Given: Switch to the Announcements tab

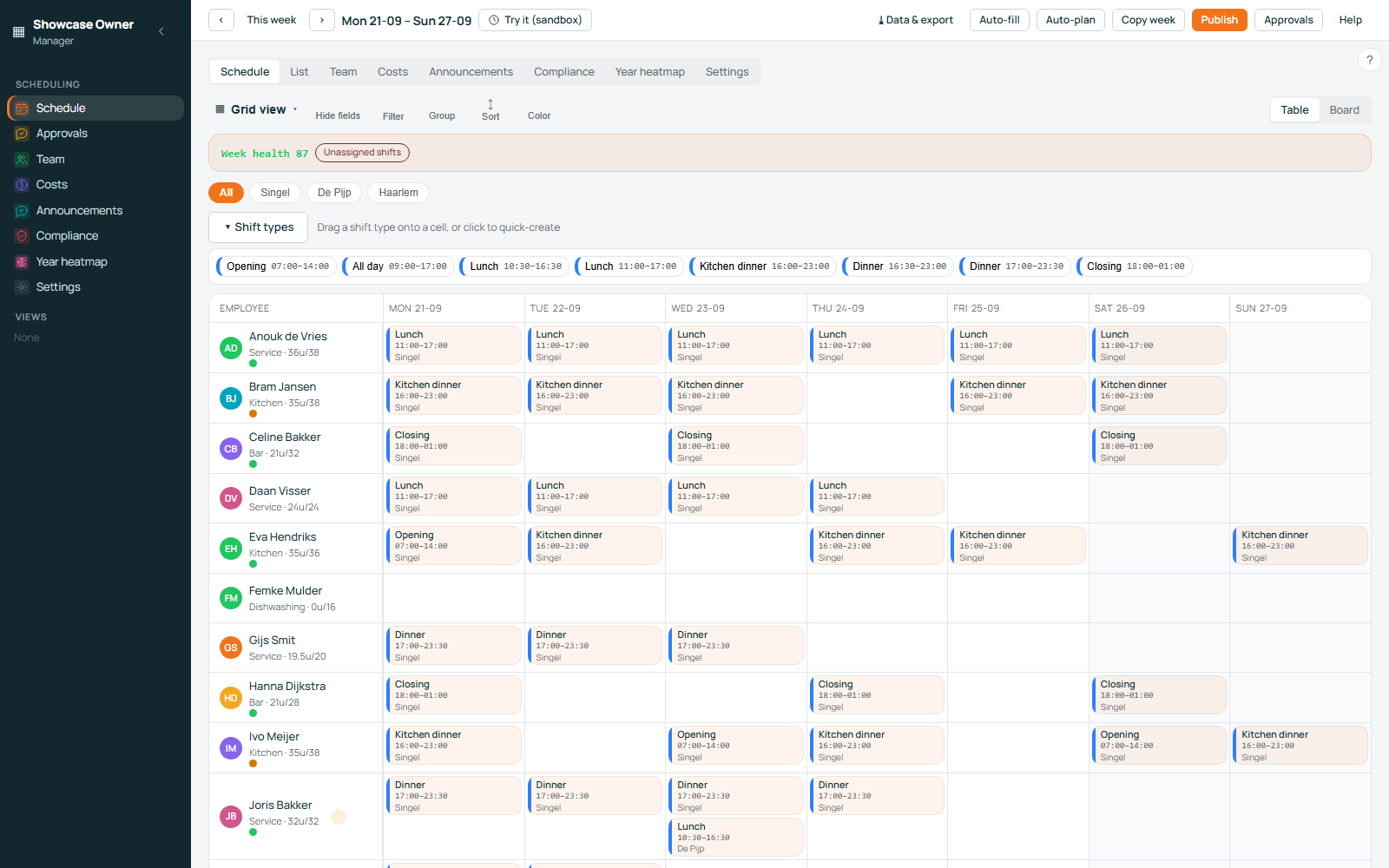Looking at the screenshot, I should click(x=471, y=72).
